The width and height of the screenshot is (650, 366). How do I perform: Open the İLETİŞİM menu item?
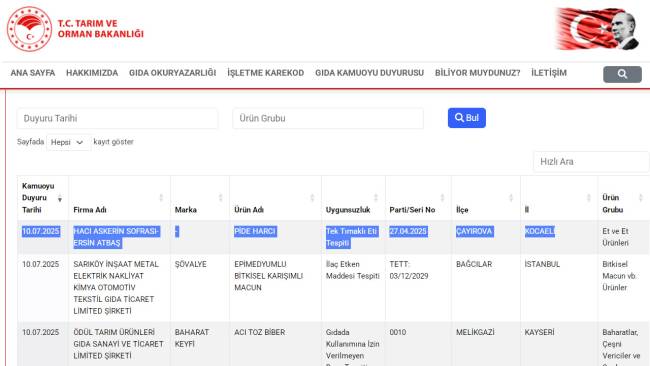tap(549, 73)
